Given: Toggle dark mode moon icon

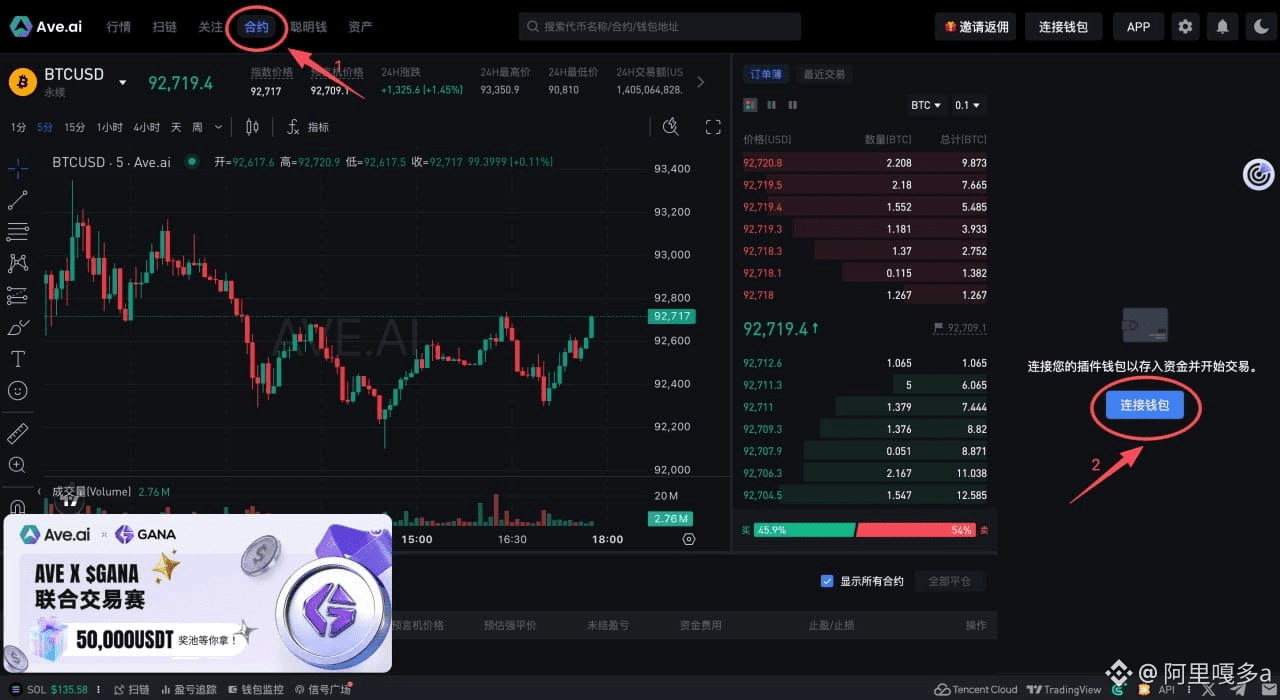Looking at the screenshot, I should coord(1259,27).
